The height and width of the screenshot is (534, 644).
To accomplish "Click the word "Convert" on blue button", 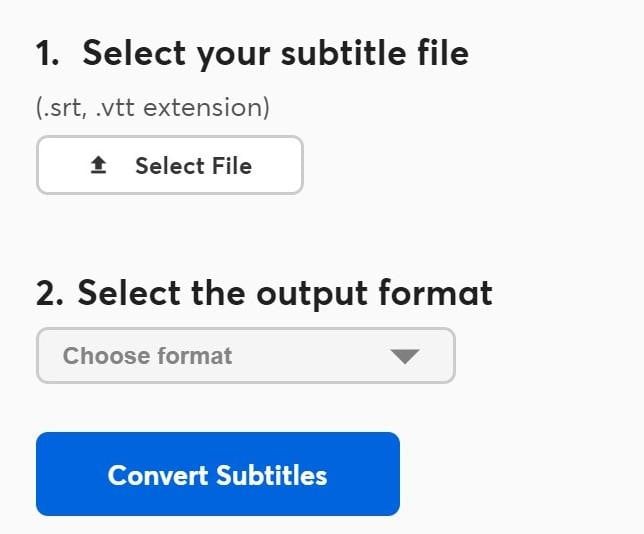I will click(x=156, y=474).
